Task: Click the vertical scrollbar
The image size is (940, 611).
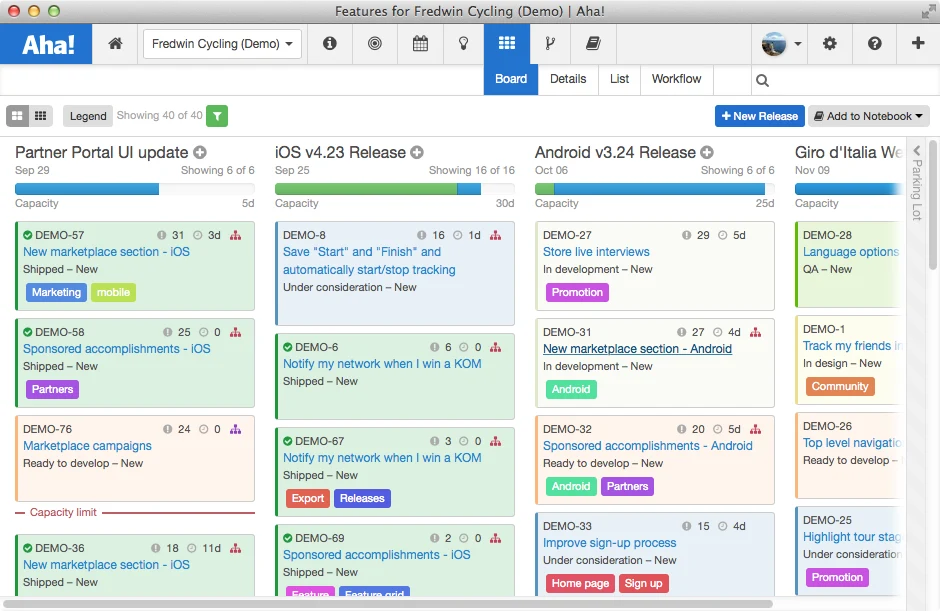Action: pos(932,205)
